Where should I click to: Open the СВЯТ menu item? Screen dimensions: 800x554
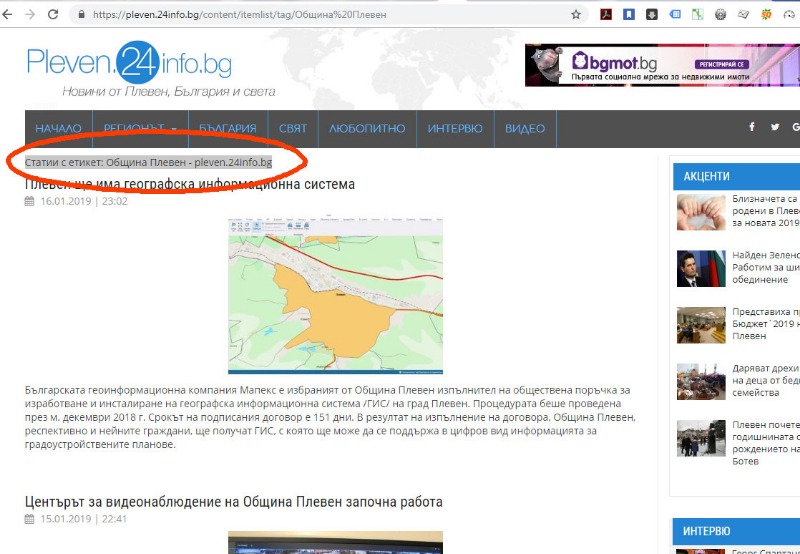[x=293, y=129]
